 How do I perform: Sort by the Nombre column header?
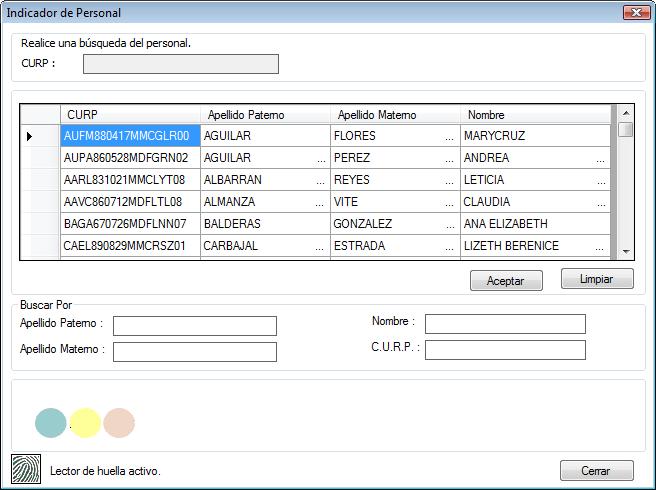click(536, 114)
